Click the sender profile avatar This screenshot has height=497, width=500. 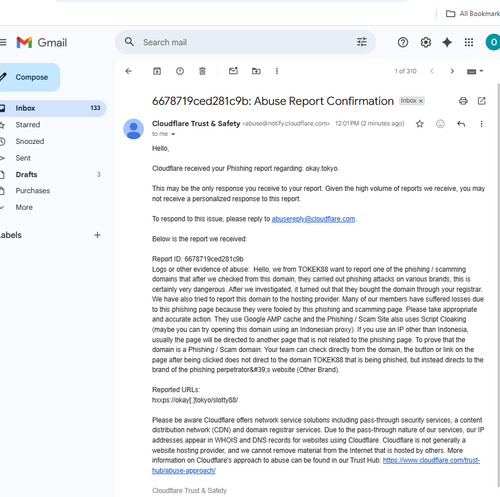click(x=134, y=129)
